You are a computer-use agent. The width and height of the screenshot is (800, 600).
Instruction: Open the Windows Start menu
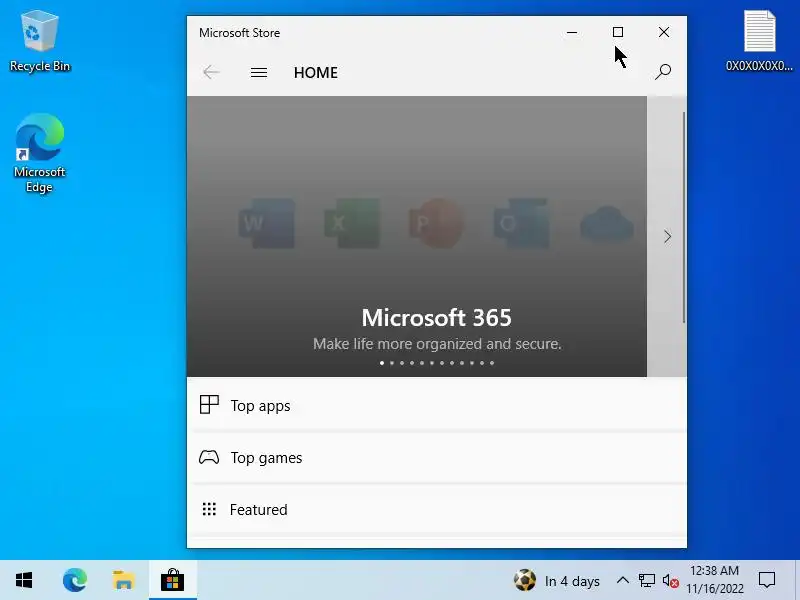[x=24, y=580]
